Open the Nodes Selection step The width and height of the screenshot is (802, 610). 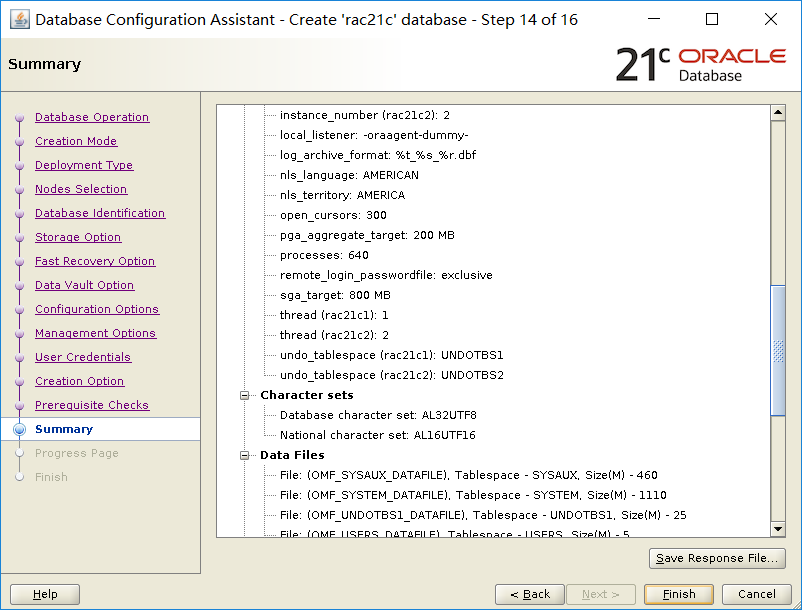pos(81,189)
